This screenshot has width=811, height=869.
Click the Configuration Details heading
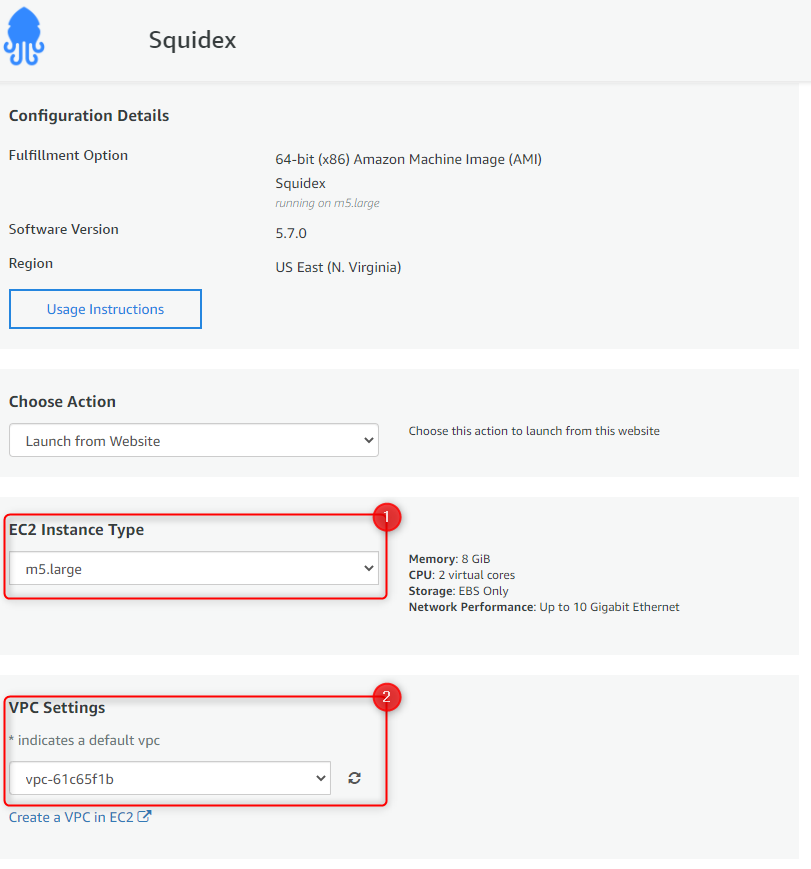pyautogui.click(x=89, y=115)
